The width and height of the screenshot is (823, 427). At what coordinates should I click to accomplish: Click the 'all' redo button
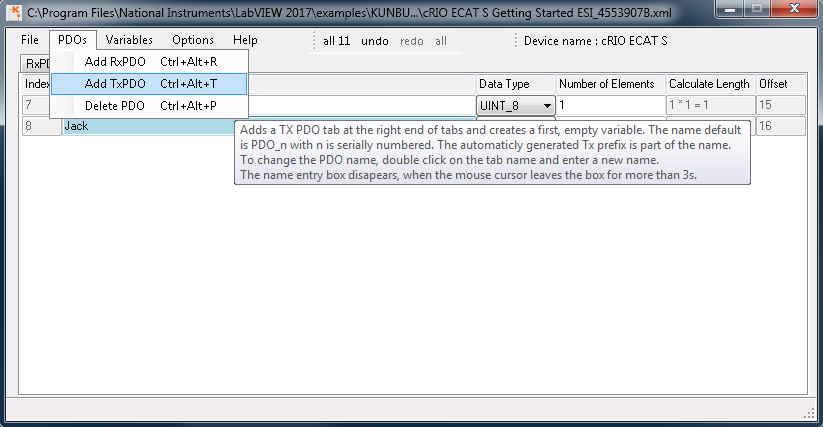click(x=441, y=41)
